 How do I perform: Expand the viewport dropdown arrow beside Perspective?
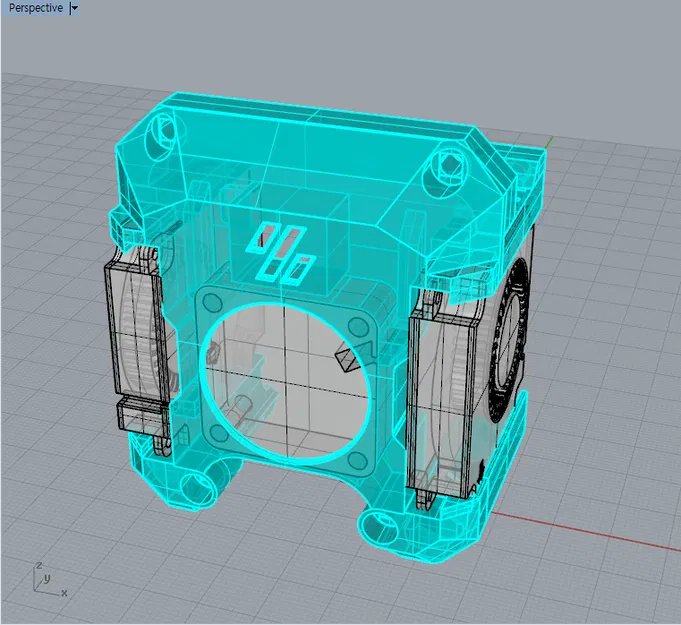pos(75,8)
